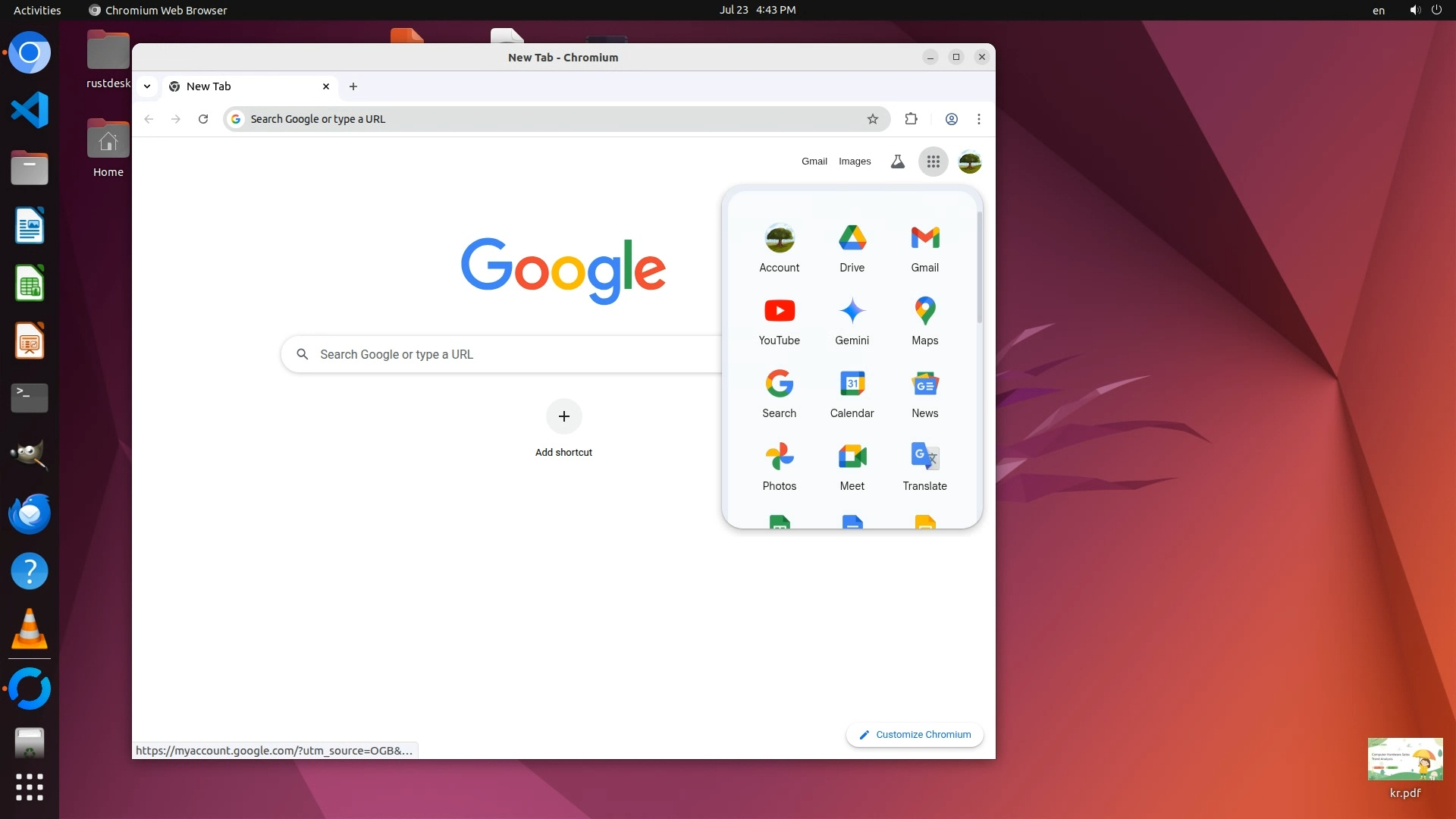Click the Customize Chromium button

[915, 734]
